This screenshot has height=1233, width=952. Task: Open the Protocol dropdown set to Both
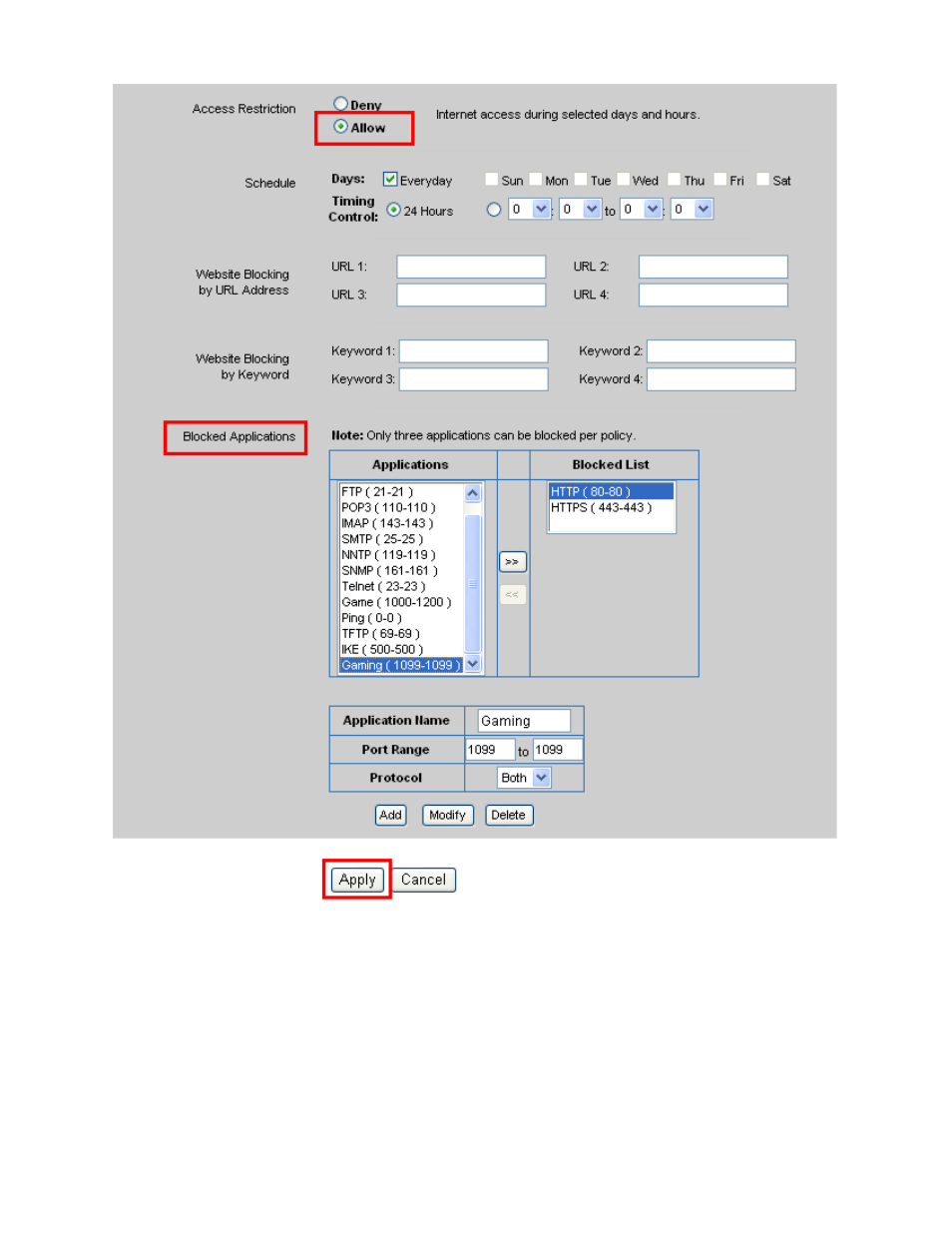coord(524,778)
